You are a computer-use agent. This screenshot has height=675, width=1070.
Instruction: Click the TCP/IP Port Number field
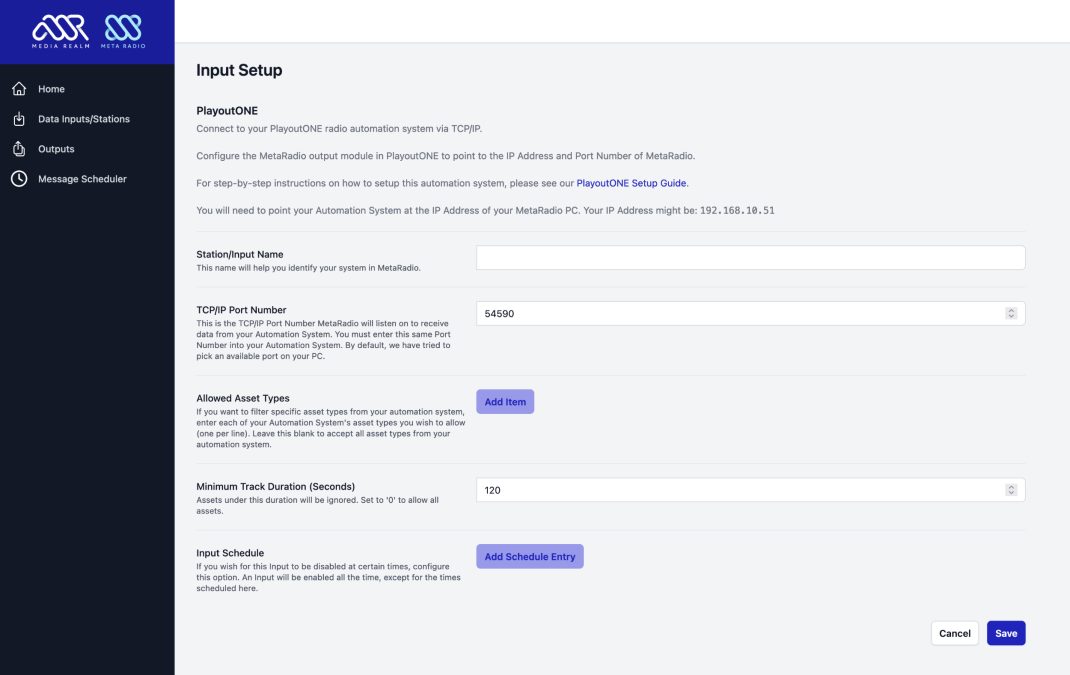pos(740,314)
